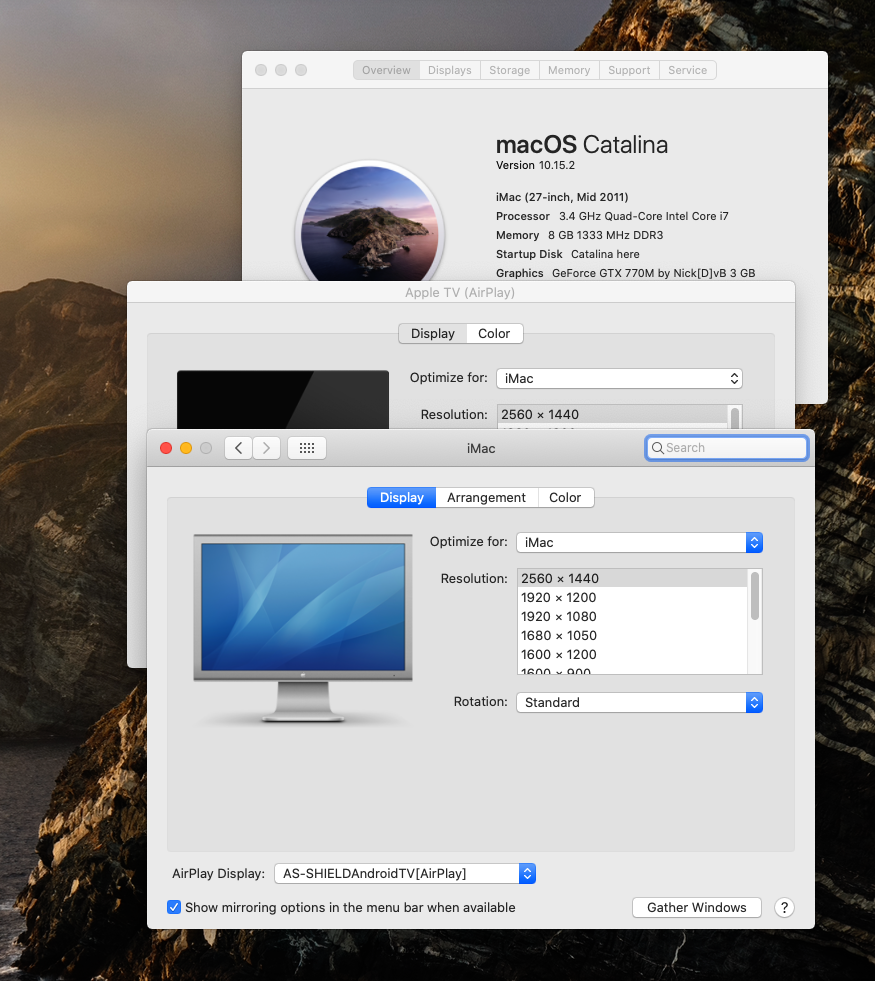Minimize the iMac window with yellow button
The image size is (875, 981).
186,448
